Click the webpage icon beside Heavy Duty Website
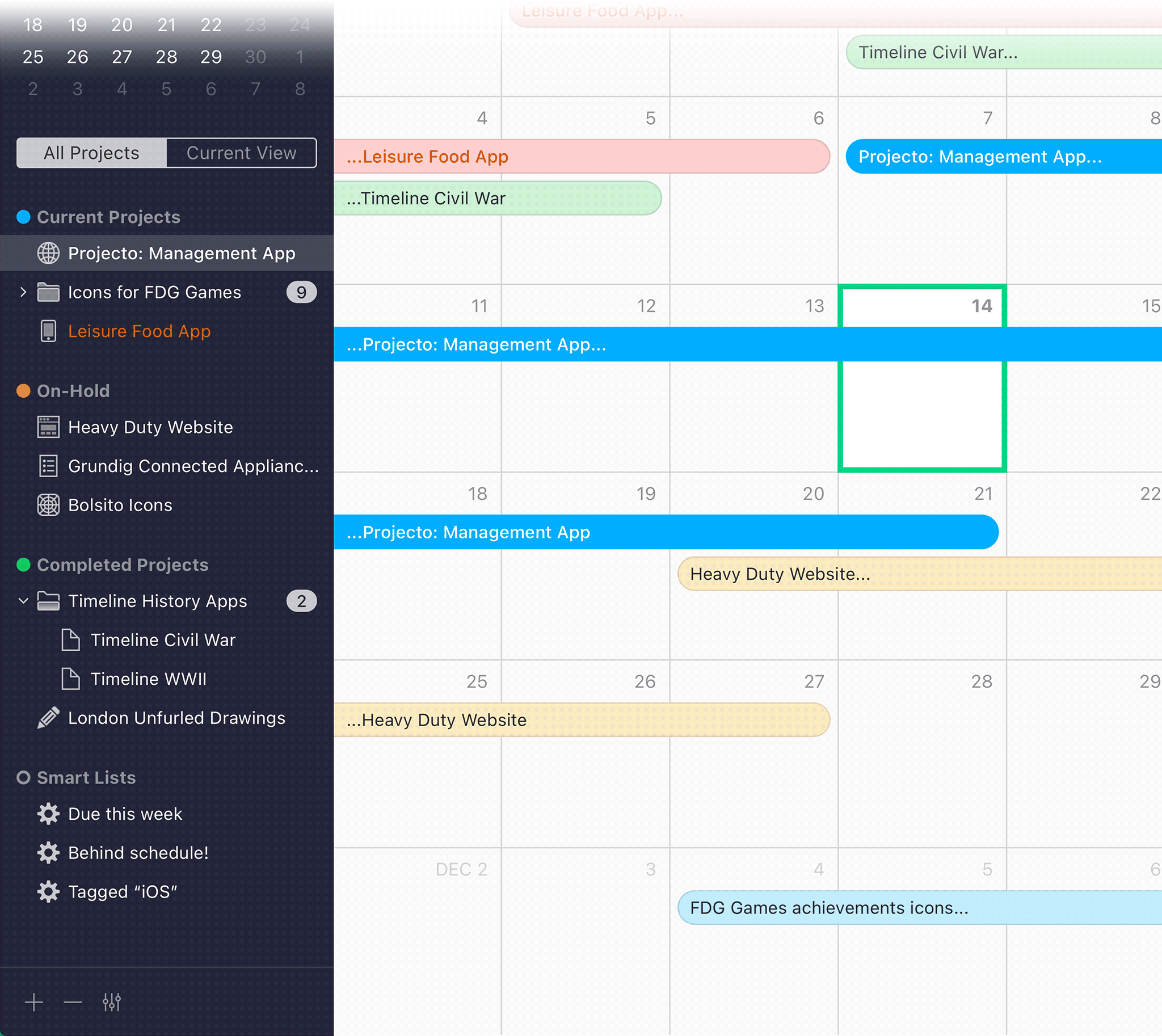Screen dimensions: 1162x1036 48,427
